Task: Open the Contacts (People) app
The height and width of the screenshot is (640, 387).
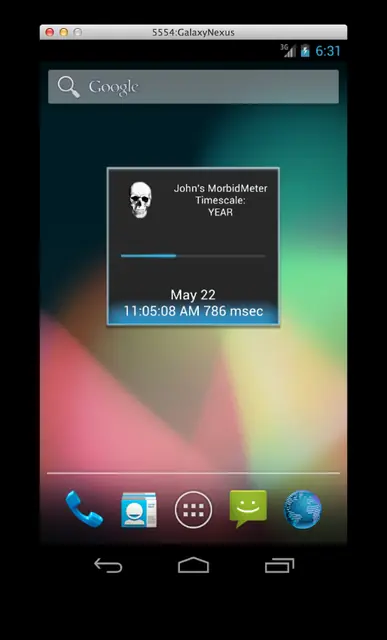Action: (139, 509)
